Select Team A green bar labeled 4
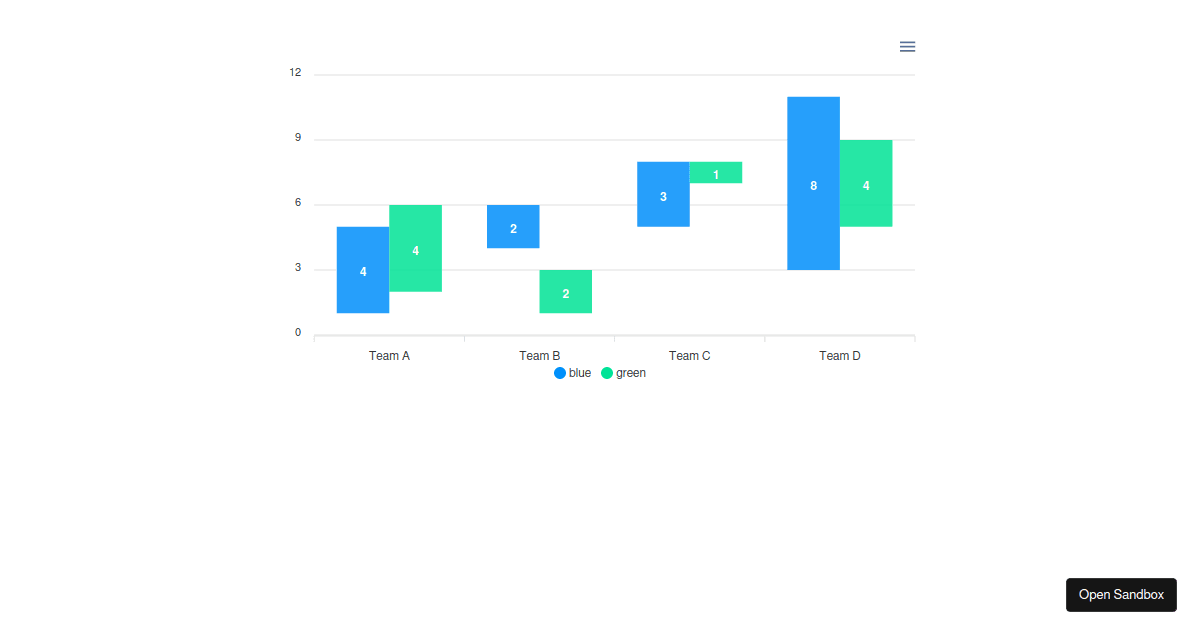1200x630 pixels. pyautogui.click(x=415, y=248)
